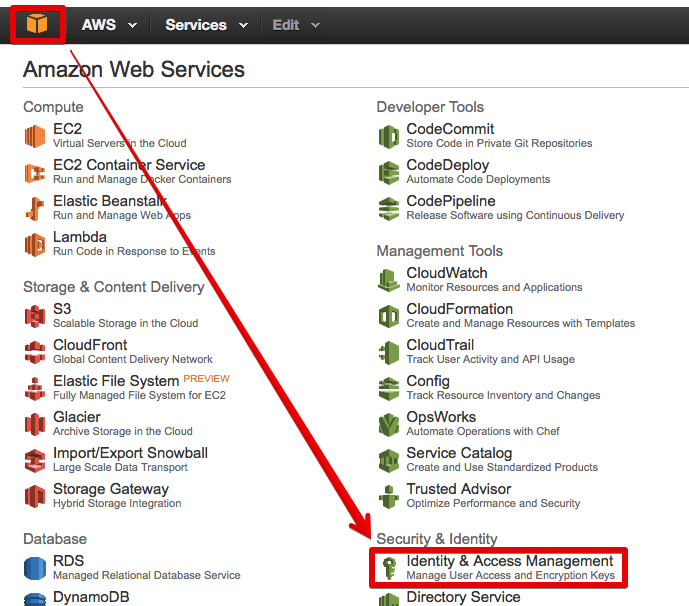Click the Storage Gateway icon
The image size is (689, 606).
point(35,497)
